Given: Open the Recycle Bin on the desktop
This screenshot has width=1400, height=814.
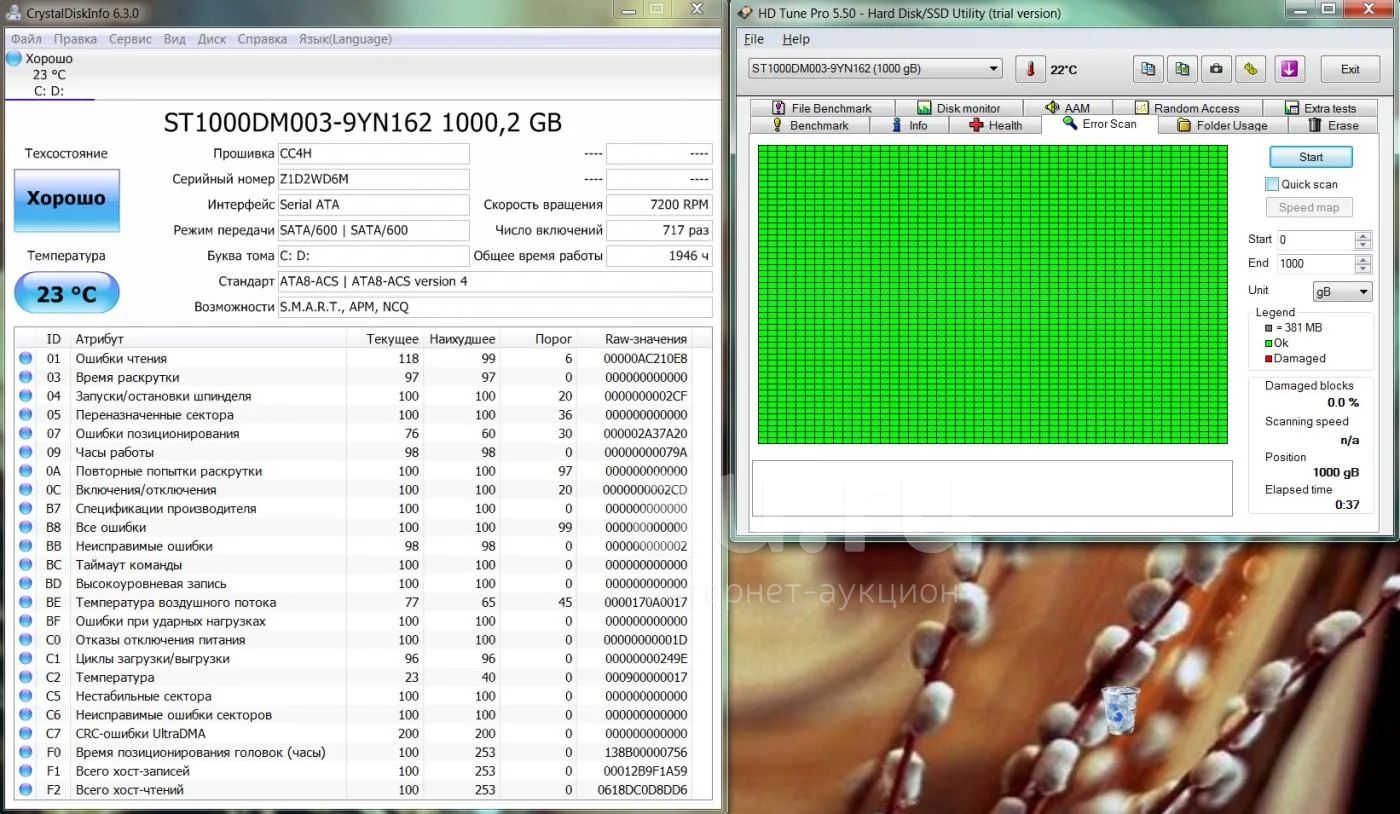Looking at the screenshot, I should point(1120,710).
